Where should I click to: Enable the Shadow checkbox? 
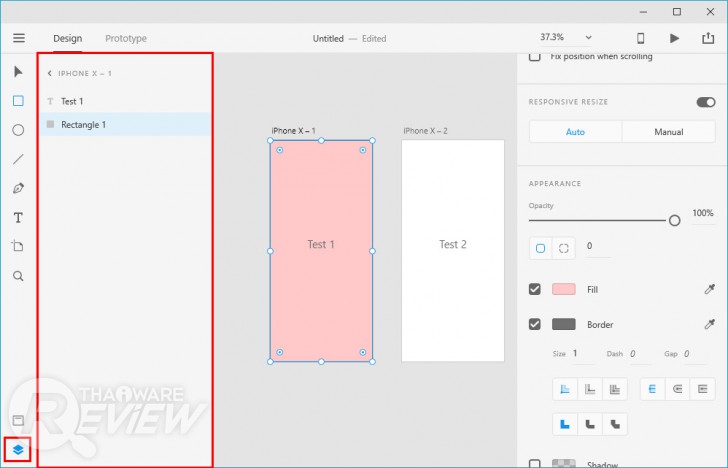coord(534,463)
